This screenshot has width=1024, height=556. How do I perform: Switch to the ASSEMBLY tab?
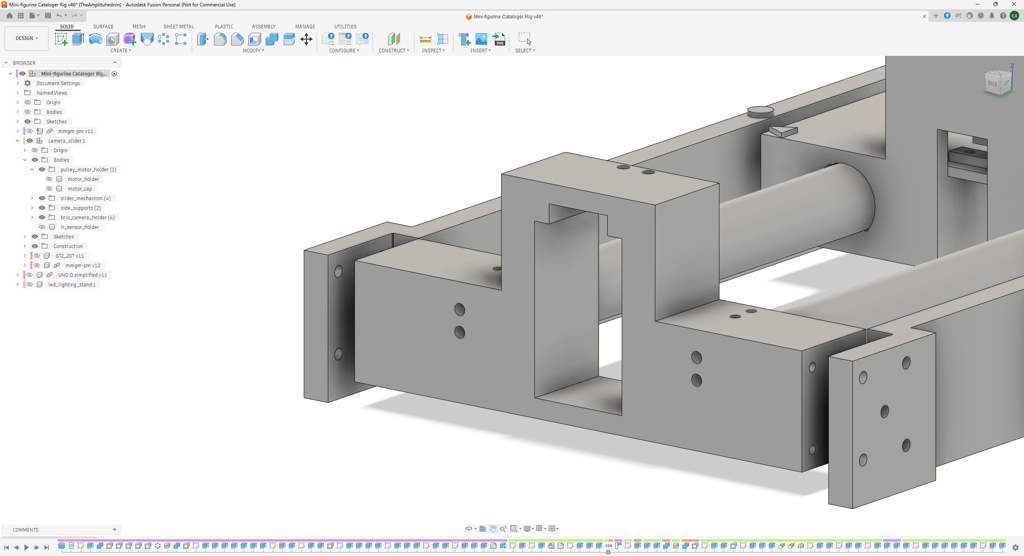[264, 27]
